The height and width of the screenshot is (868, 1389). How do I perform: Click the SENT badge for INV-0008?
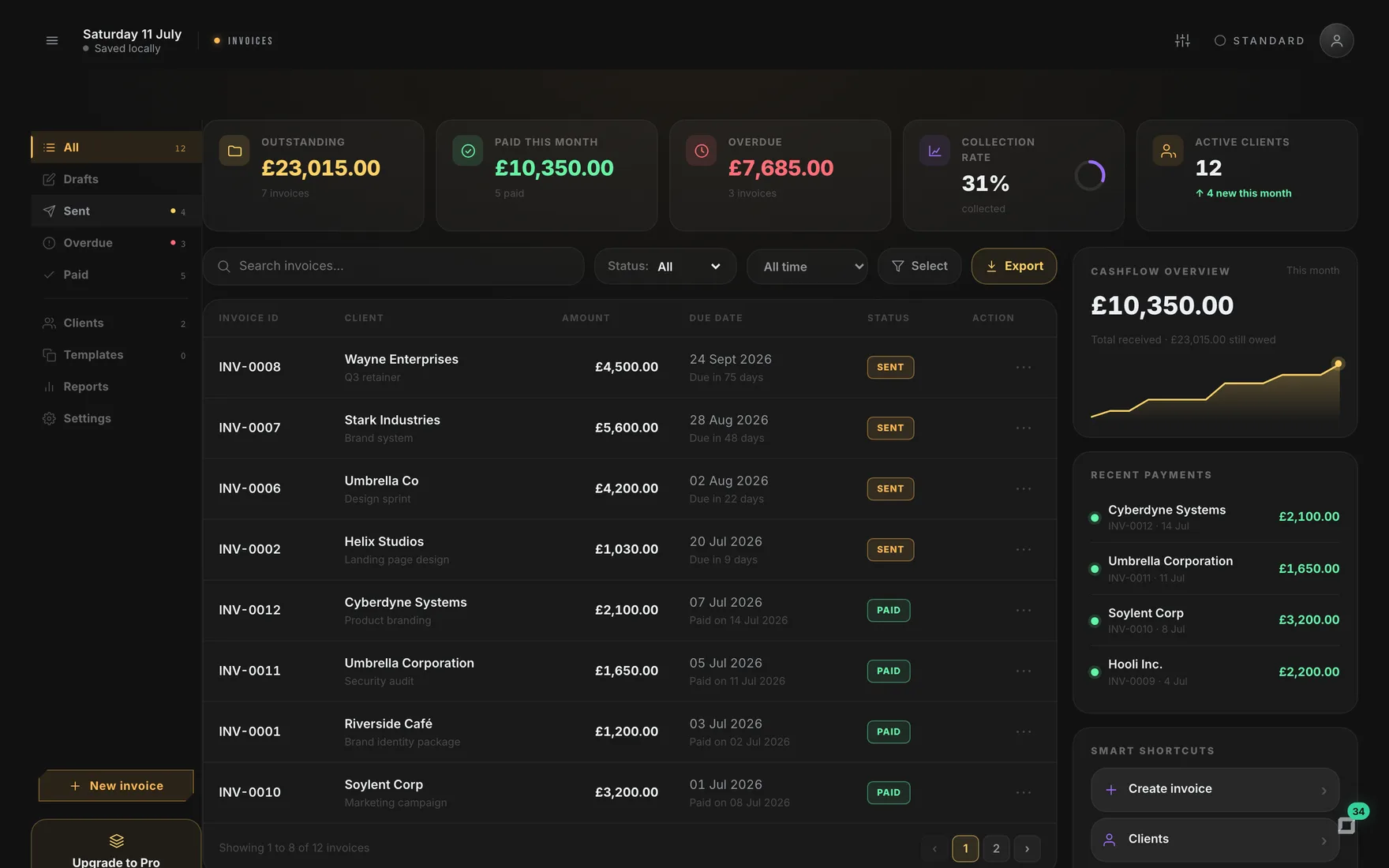890,367
